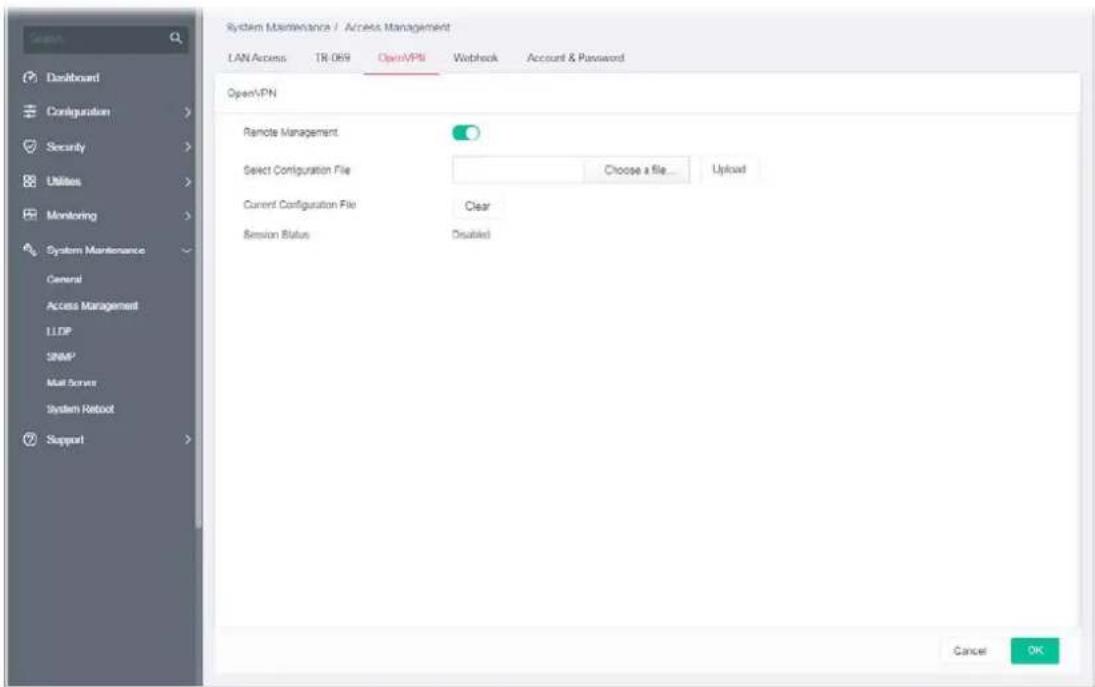This screenshot has width=1095, height=687.
Task: Open System Reboot page
Action: coord(80,409)
